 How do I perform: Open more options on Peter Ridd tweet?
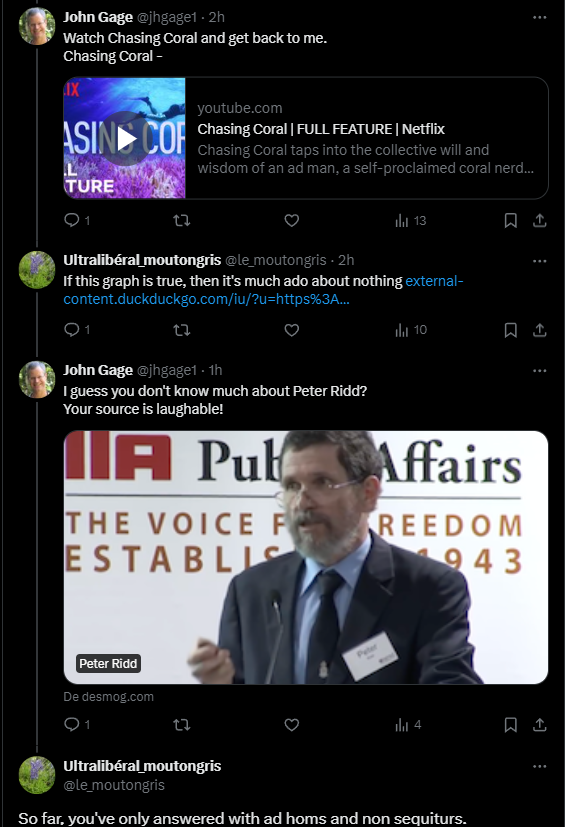[539, 371]
